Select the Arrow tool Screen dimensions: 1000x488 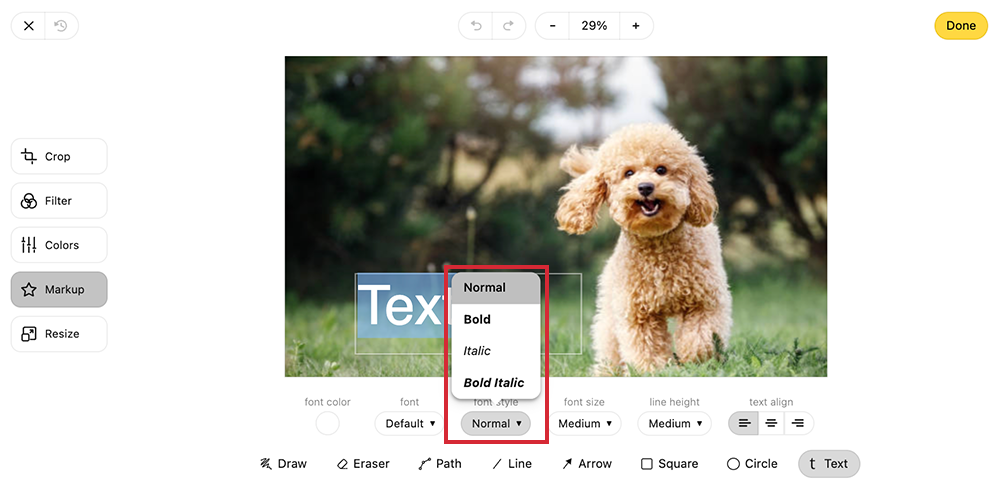click(x=586, y=464)
